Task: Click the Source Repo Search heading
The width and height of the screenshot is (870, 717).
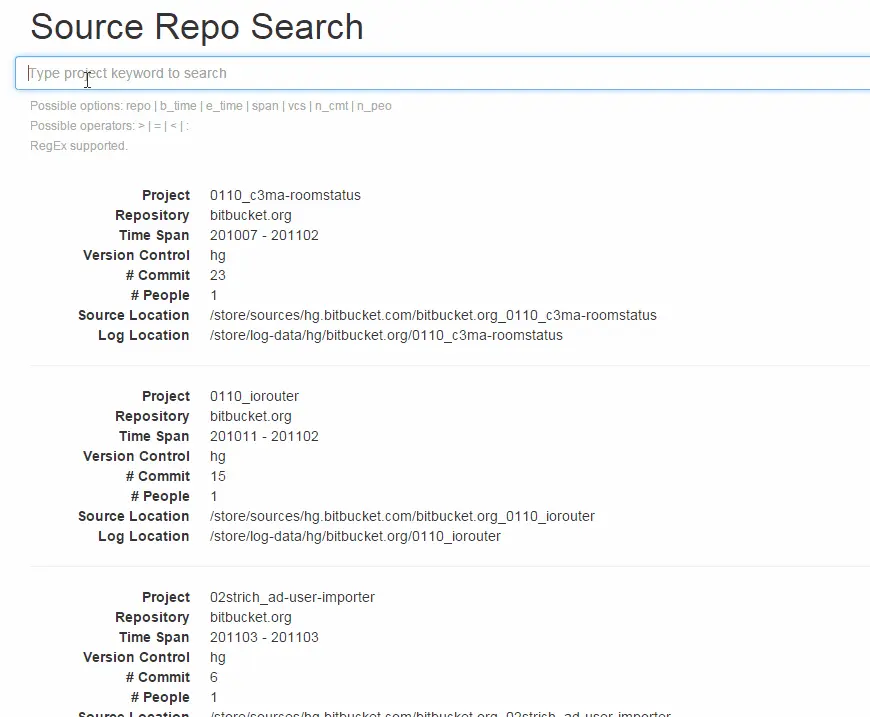Action: tap(197, 27)
